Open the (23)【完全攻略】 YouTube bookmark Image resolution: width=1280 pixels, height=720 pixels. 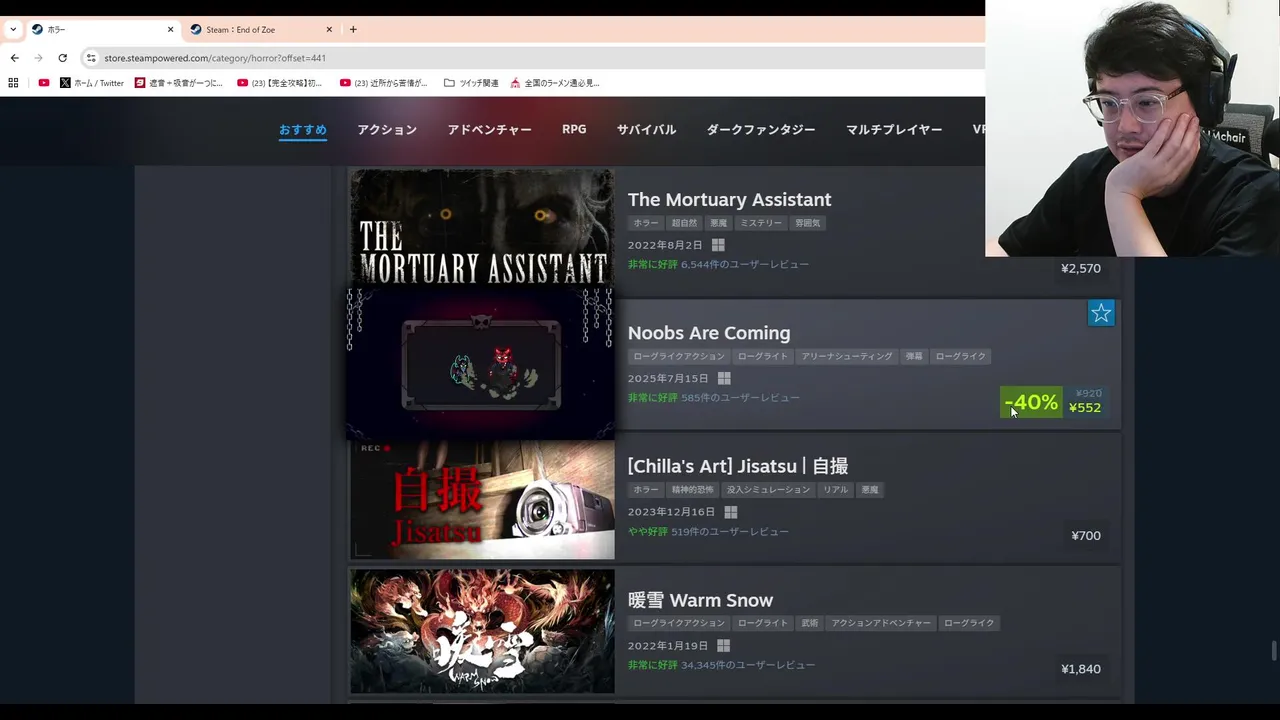click(x=280, y=83)
